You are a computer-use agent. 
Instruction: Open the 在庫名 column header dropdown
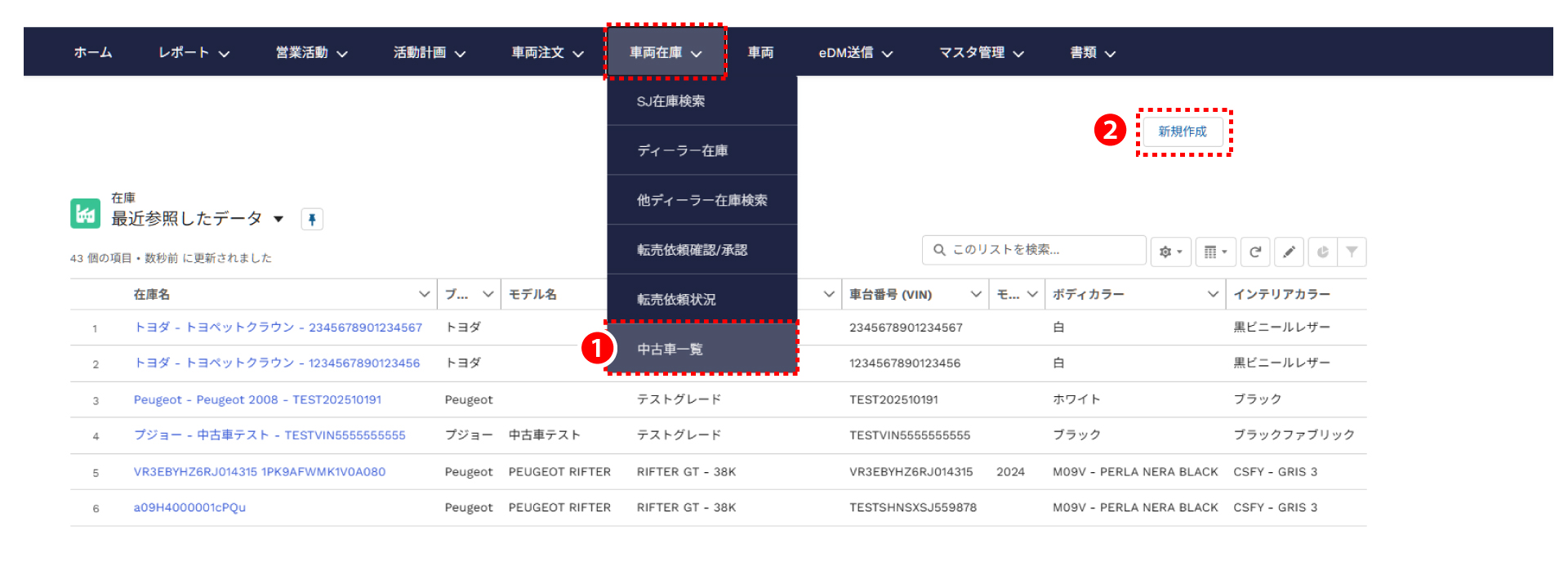[424, 294]
